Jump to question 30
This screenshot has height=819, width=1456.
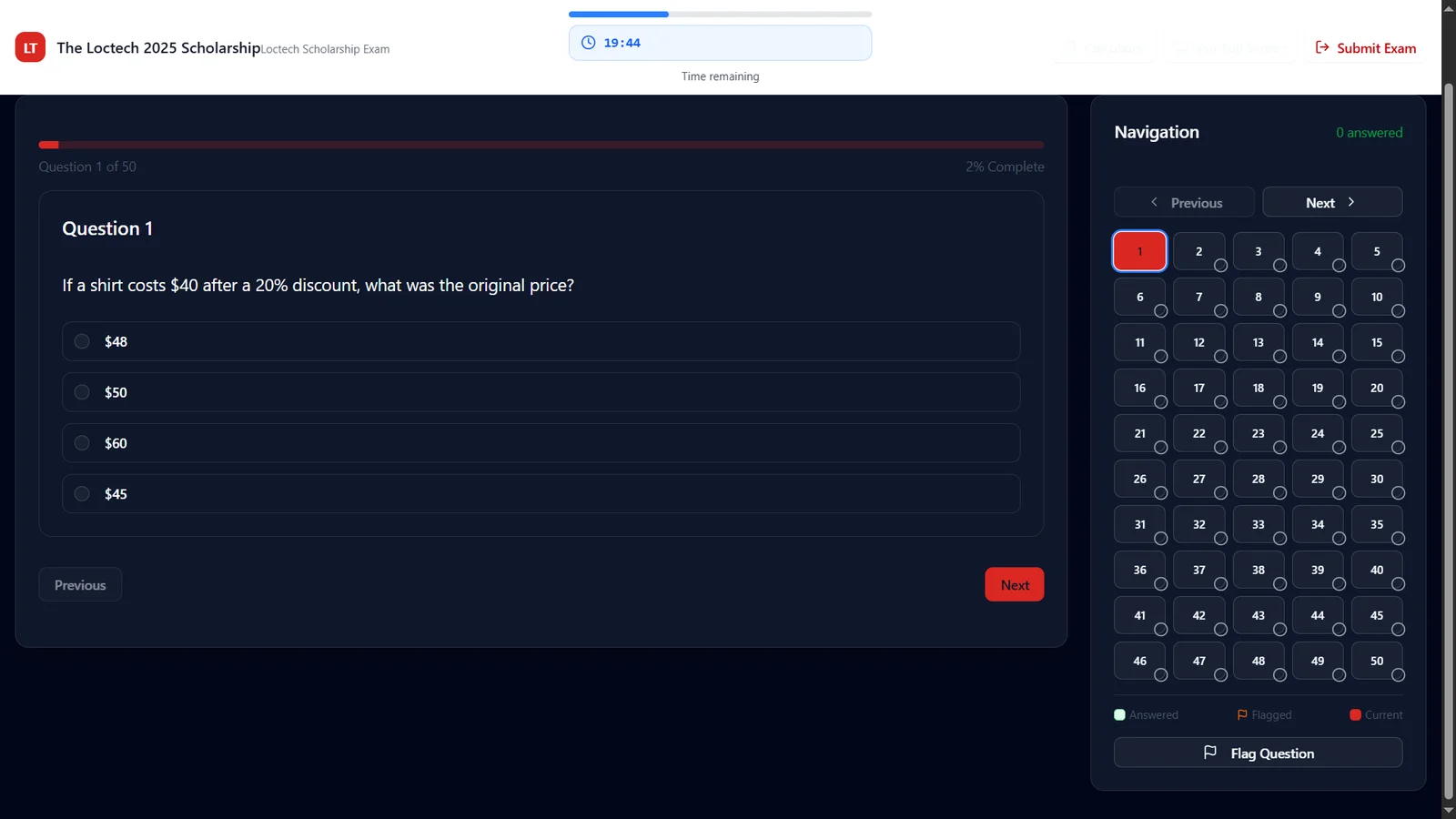(x=1377, y=479)
